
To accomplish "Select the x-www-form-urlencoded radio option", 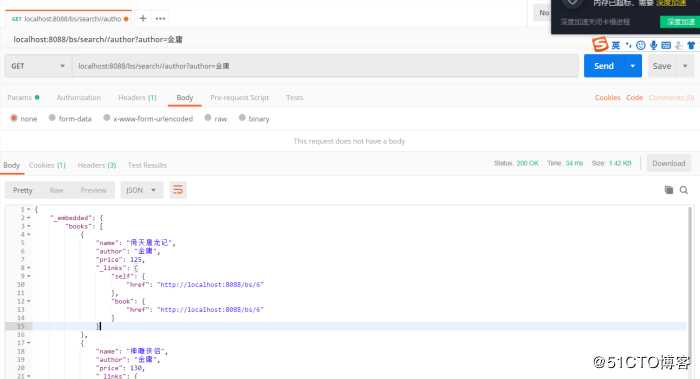I will pos(107,118).
